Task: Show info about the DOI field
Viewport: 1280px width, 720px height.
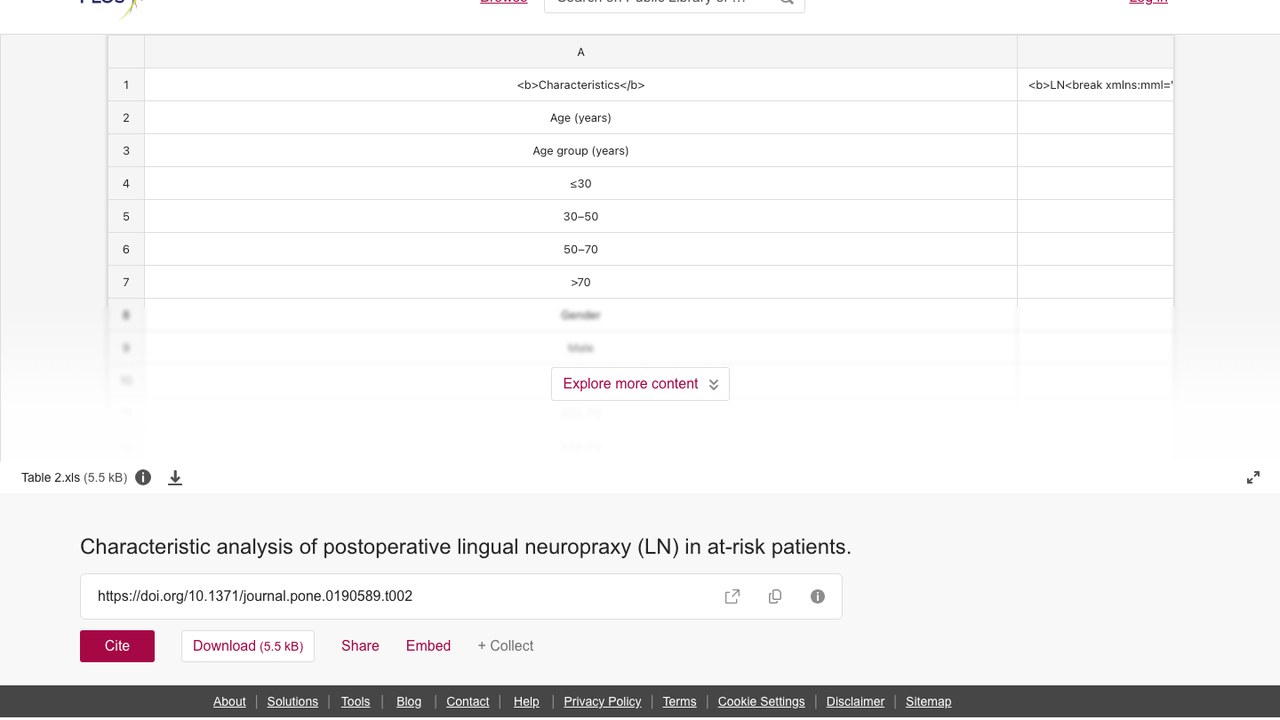Action: [818, 596]
